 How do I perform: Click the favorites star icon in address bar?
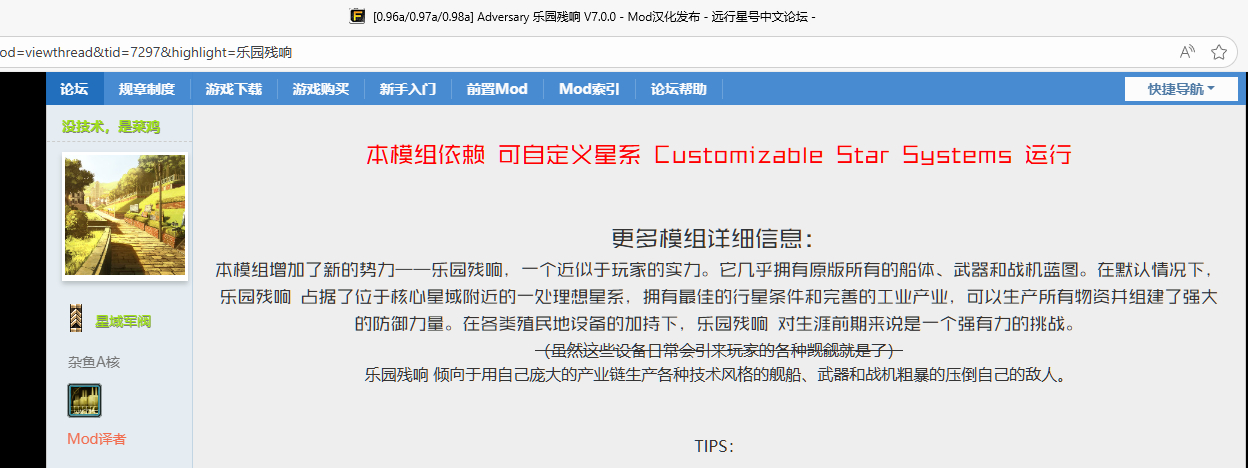tap(1219, 52)
